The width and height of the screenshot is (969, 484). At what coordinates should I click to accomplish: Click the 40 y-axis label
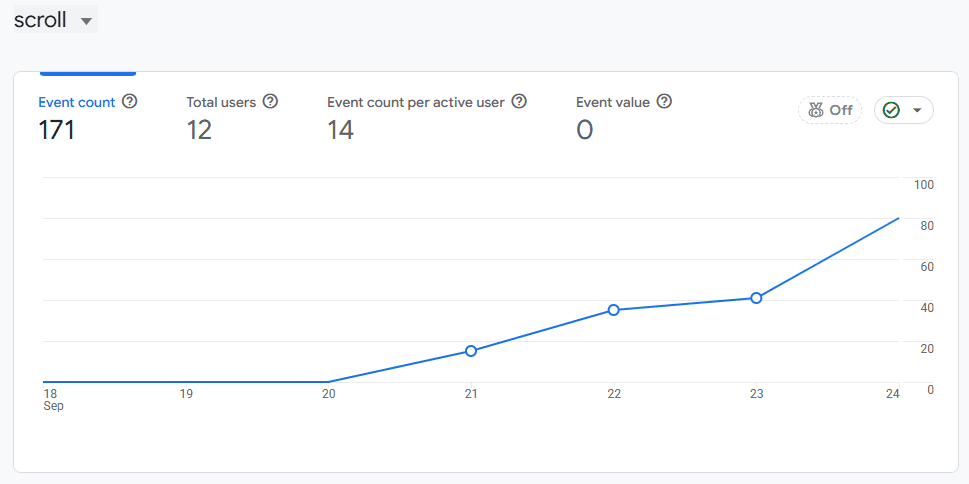pyautogui.click(x=926, y=307)
